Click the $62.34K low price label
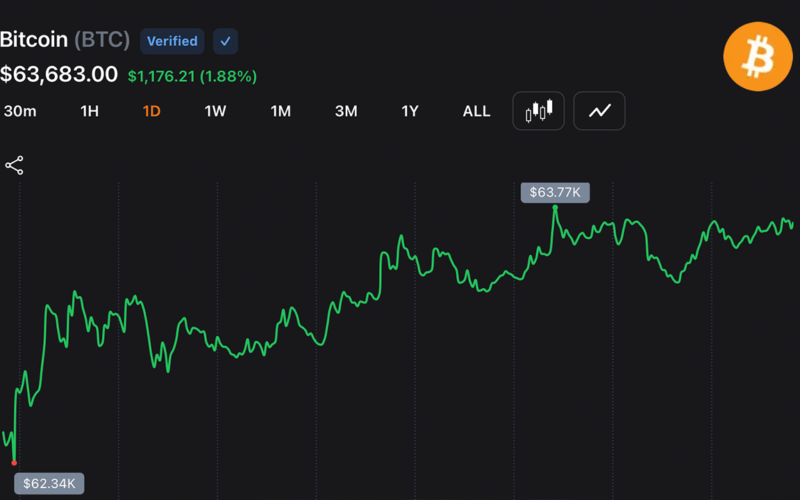The width and height of the screenshot is (800, 500). (x=49, y=483)
